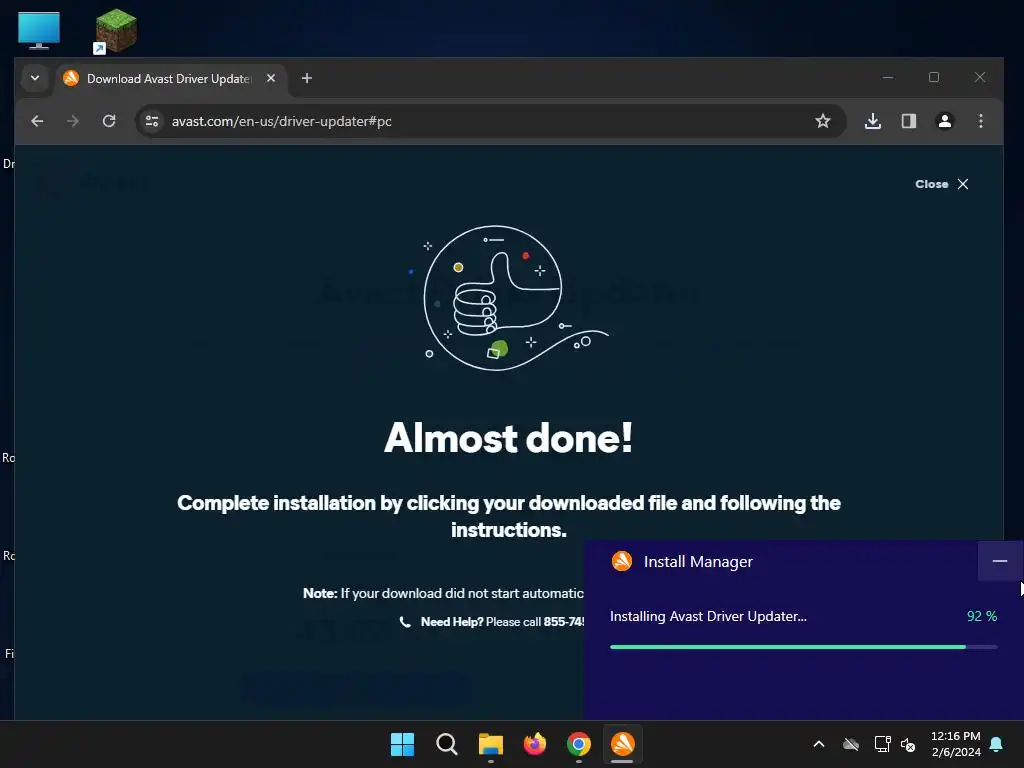Click the 92 % progress value
This screenshot has width=1024, height=768.
tap(982, 616)
